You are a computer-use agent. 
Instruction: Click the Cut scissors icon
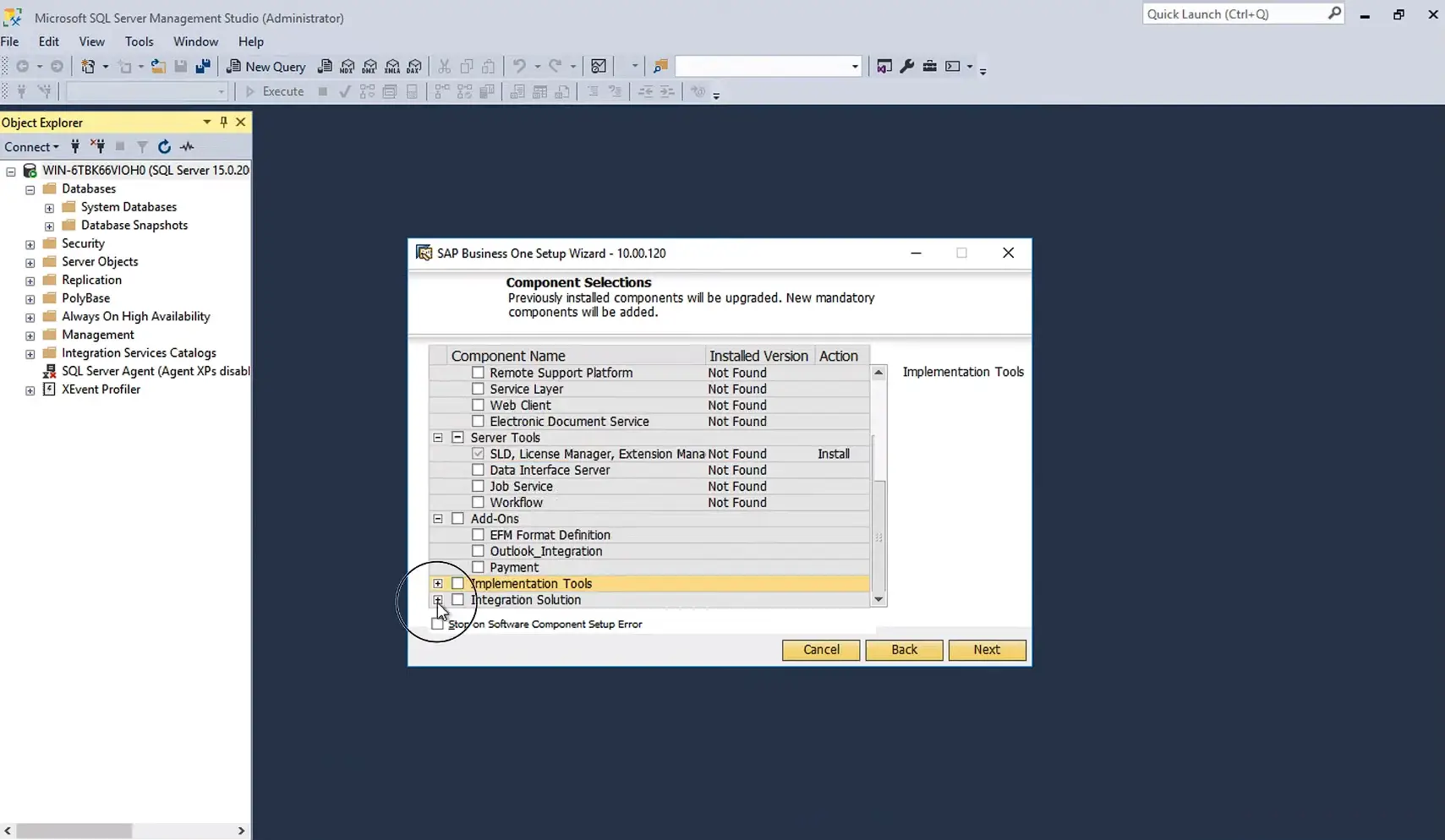[x=444, y=66]
